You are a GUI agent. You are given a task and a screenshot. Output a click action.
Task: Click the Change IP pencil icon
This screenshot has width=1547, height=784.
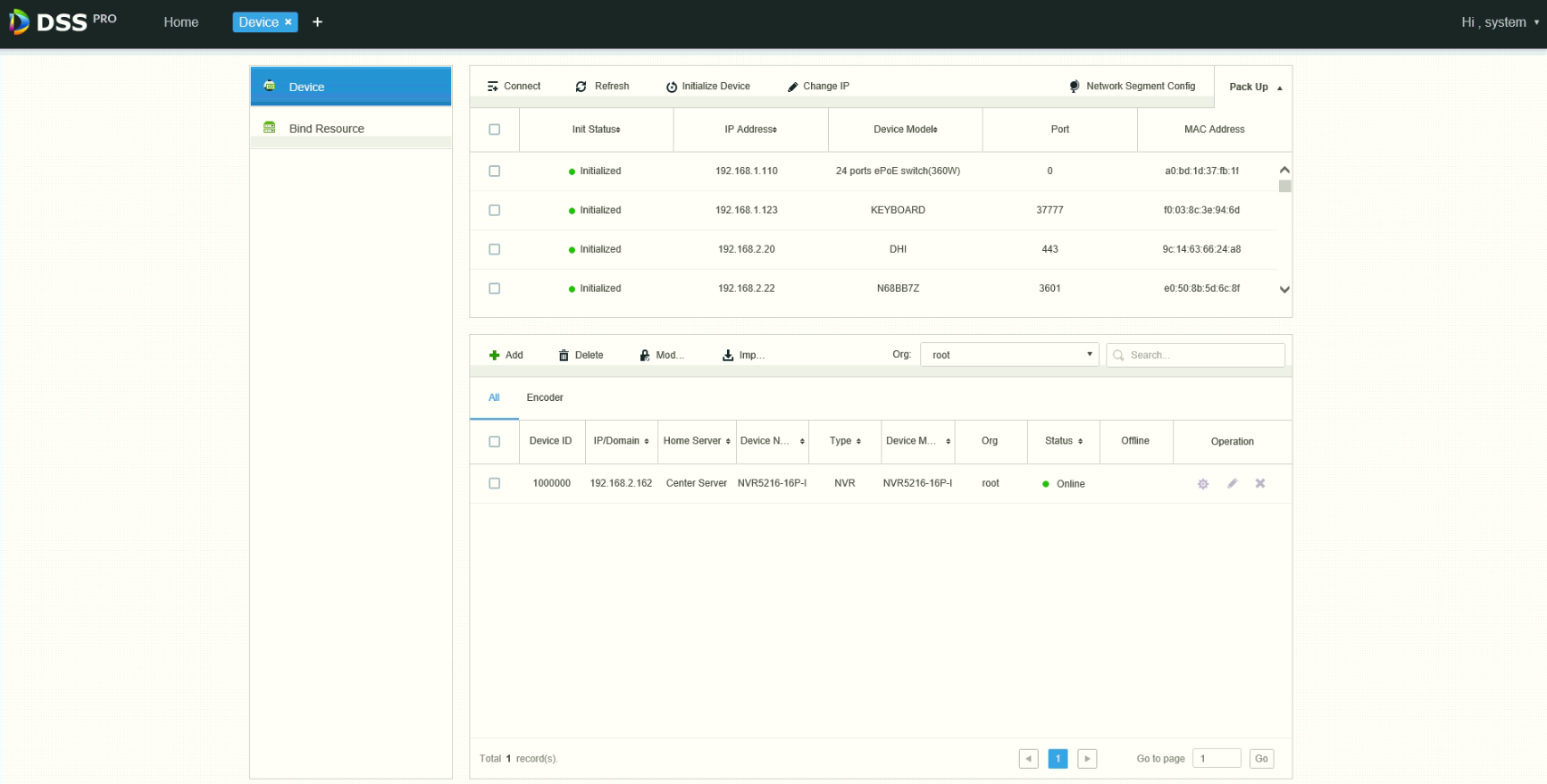click(792, 87)
